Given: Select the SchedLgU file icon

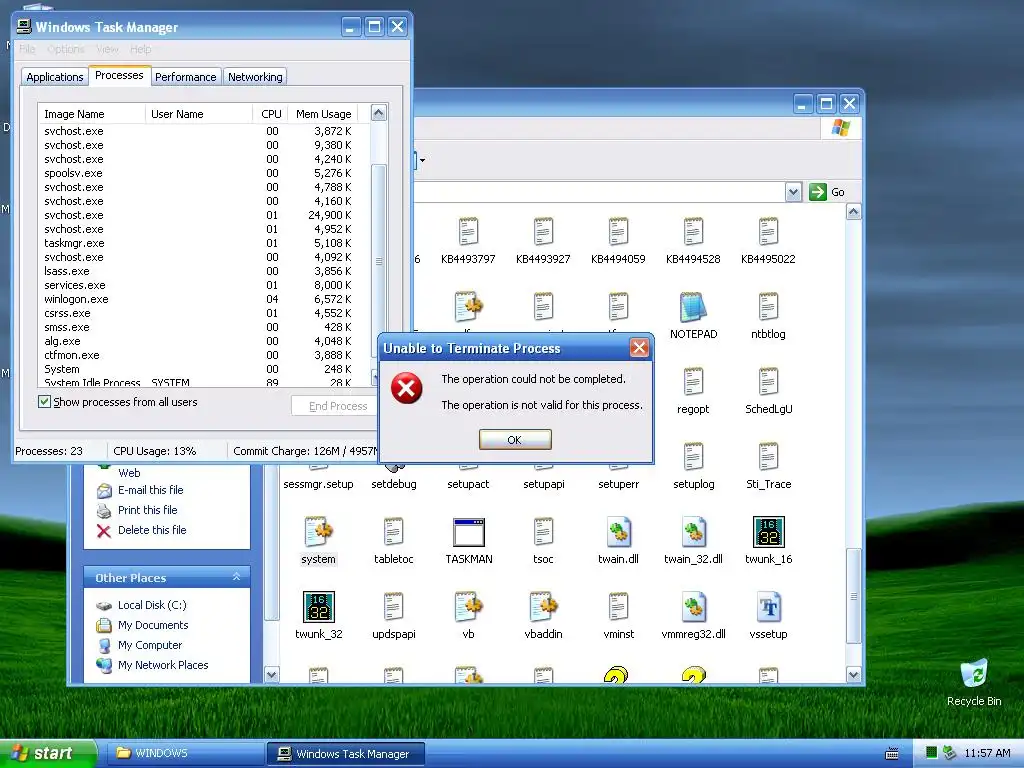Looking at the screenshot, I should [x=769, y=382].
